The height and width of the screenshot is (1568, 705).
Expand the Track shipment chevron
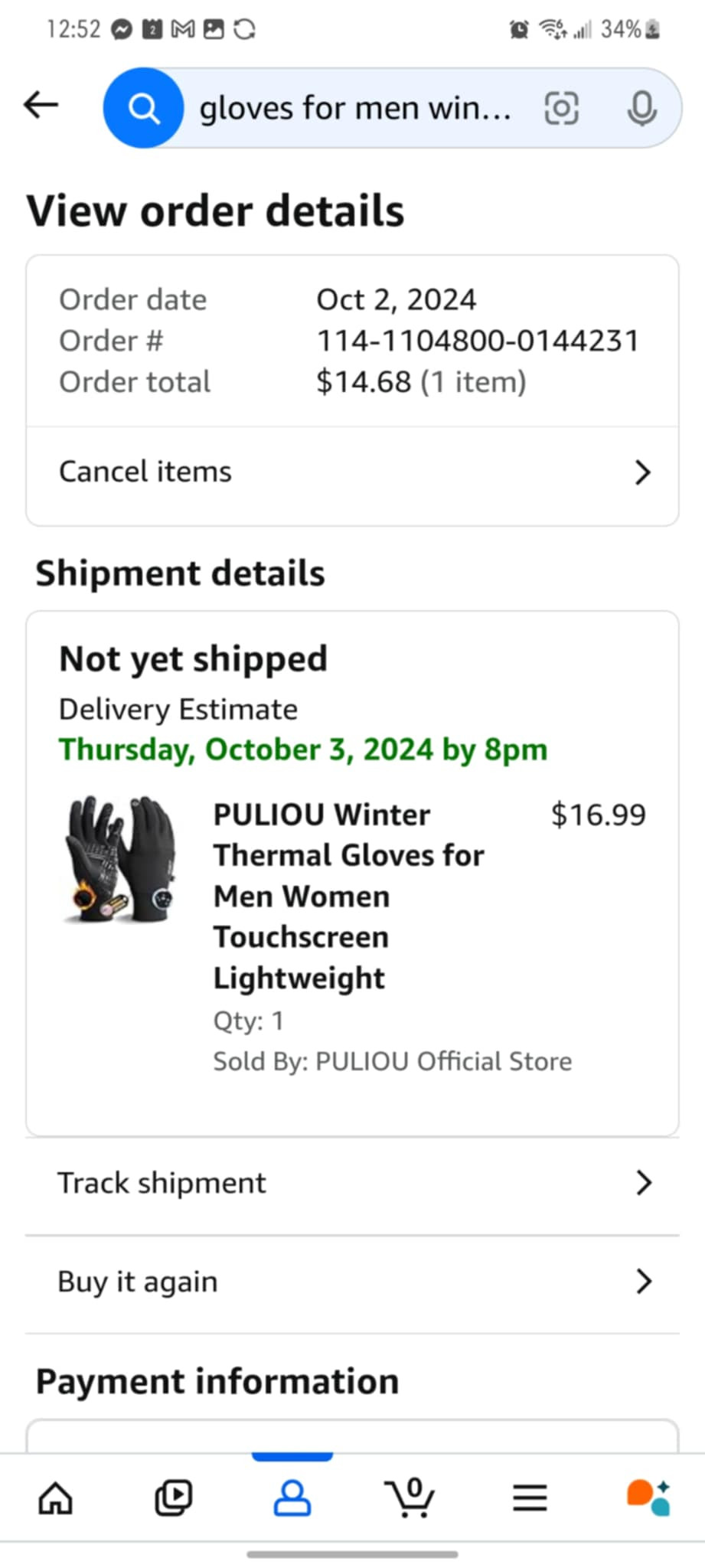click(x=644, y=1183)
